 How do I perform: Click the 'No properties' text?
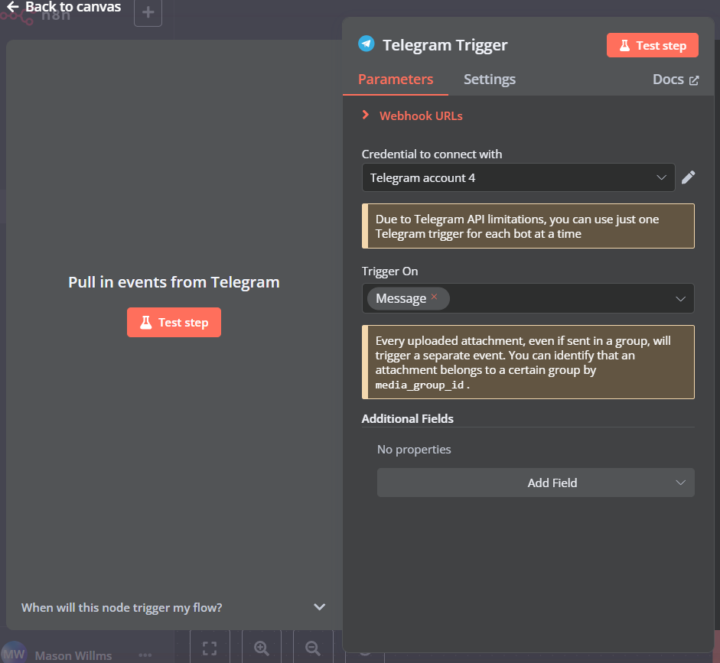(414, 449)
